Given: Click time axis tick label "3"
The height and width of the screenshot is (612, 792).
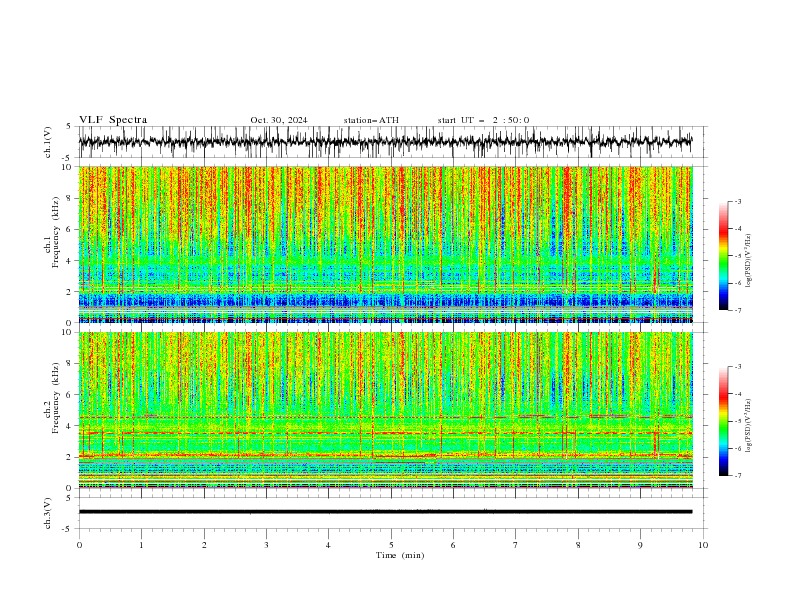Looking at the screenshot, I should pos(266,545).
